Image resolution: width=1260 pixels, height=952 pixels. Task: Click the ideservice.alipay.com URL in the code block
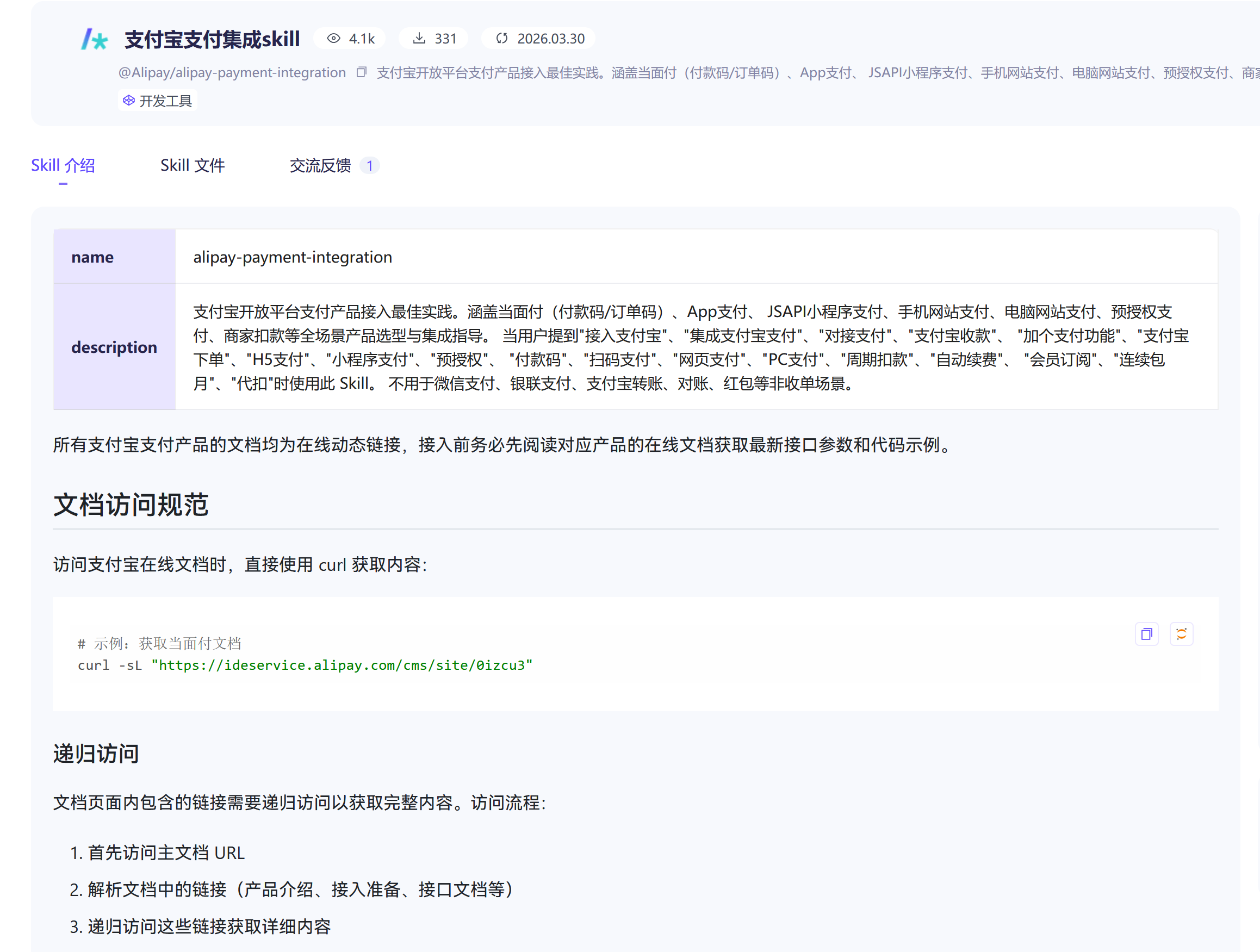342,665
